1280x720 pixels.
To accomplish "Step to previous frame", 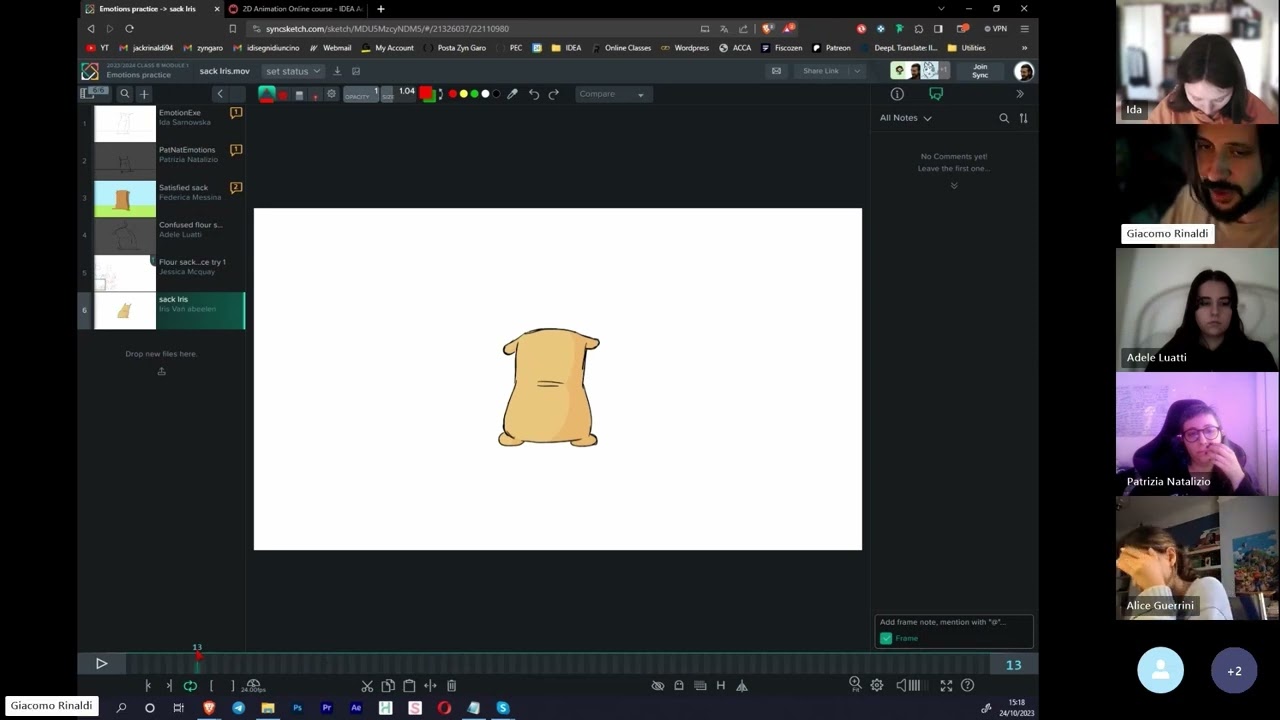I will (x=148, y=686).
